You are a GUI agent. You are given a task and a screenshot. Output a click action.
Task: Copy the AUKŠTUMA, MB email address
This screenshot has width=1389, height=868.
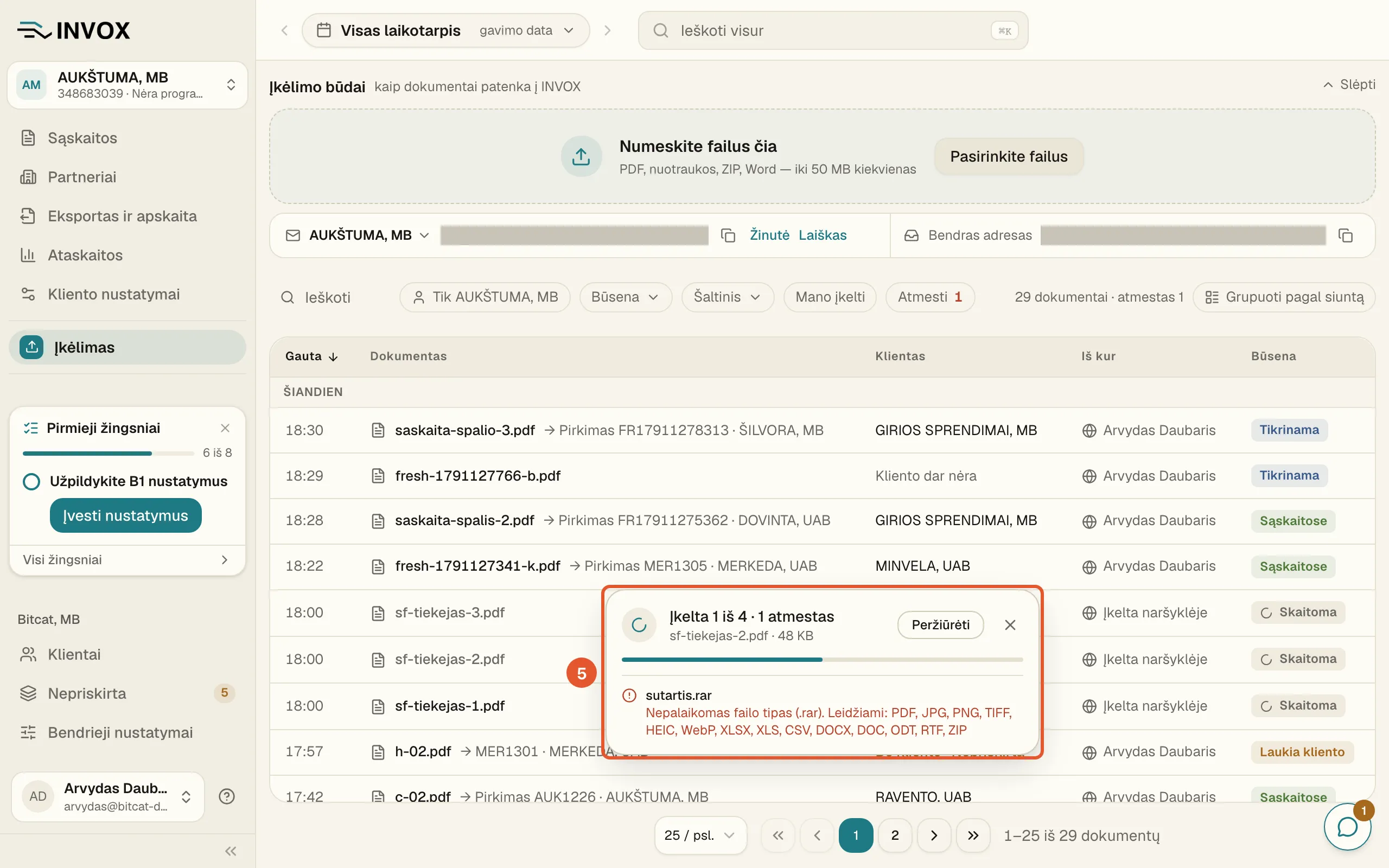point(728,235)
